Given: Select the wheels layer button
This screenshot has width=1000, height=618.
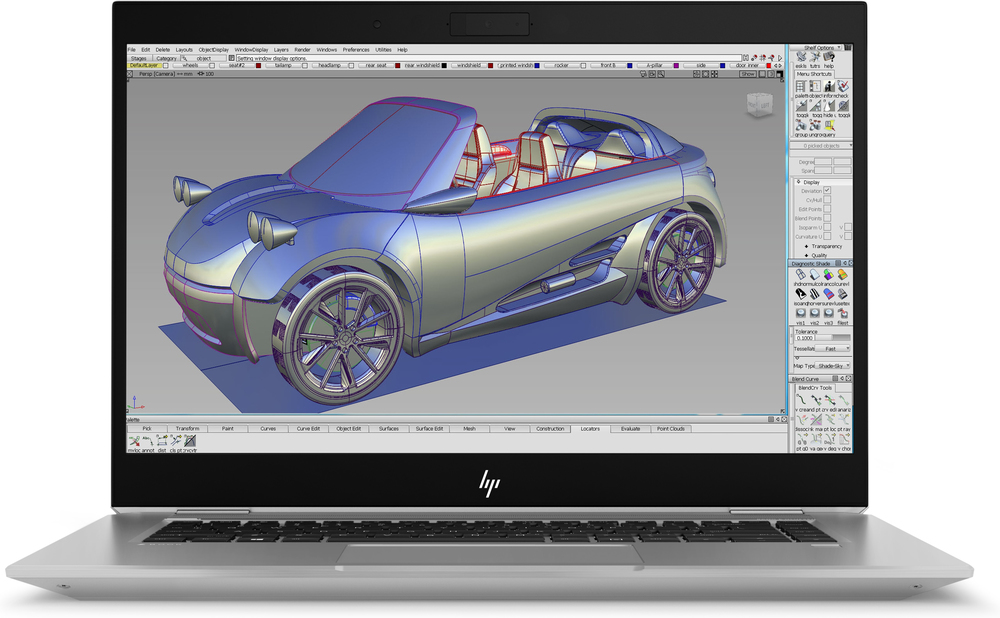Looking at the screenshot, I should click(x=190, y=66).
